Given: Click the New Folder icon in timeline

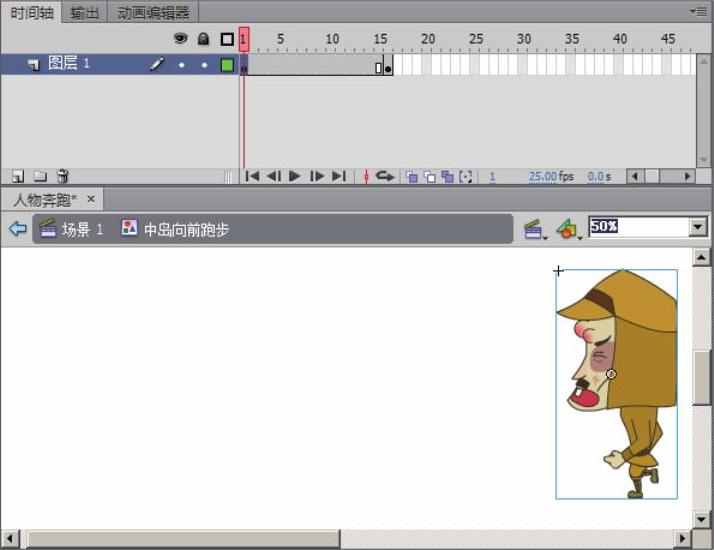Looking at the screenshot, I should click(40, 176).
